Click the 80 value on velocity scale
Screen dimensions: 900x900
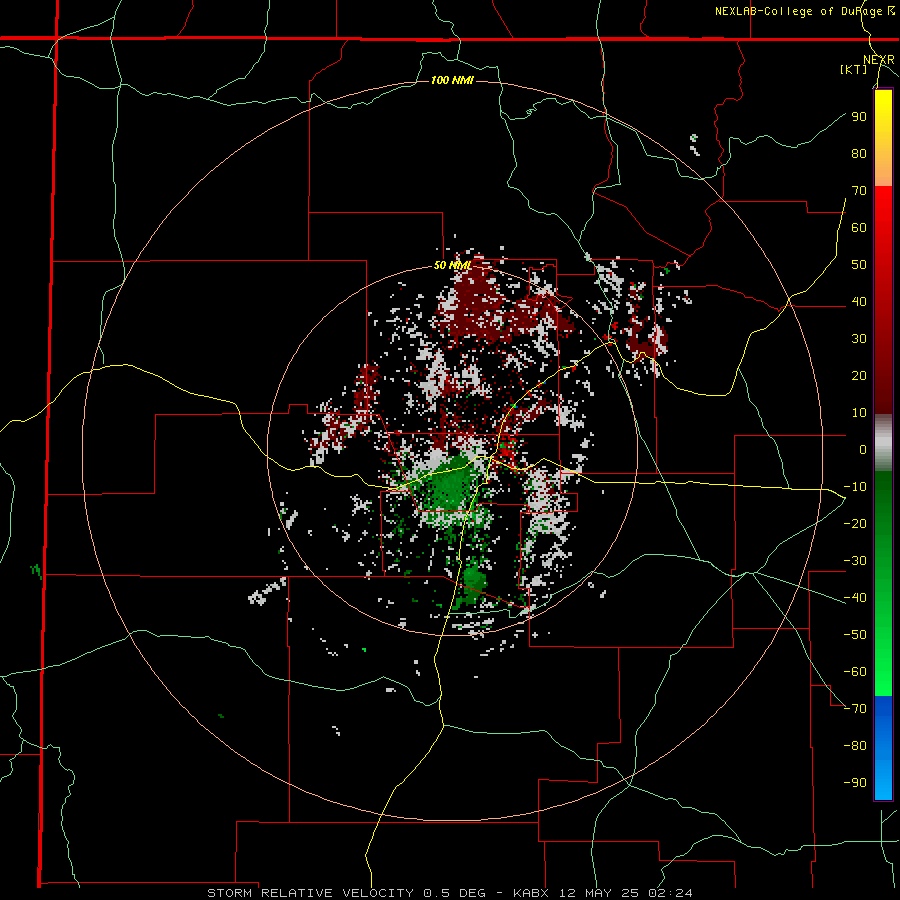point(859,153)
